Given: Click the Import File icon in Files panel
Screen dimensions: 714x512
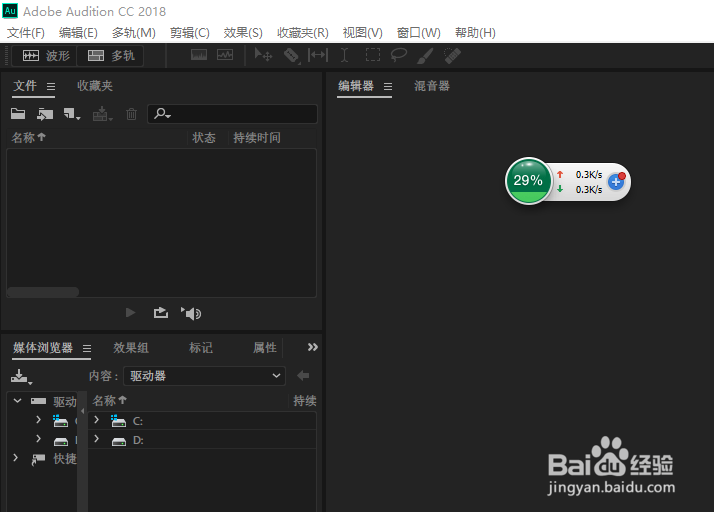Looking at the screenshot, I should click(x=45, y=114).
